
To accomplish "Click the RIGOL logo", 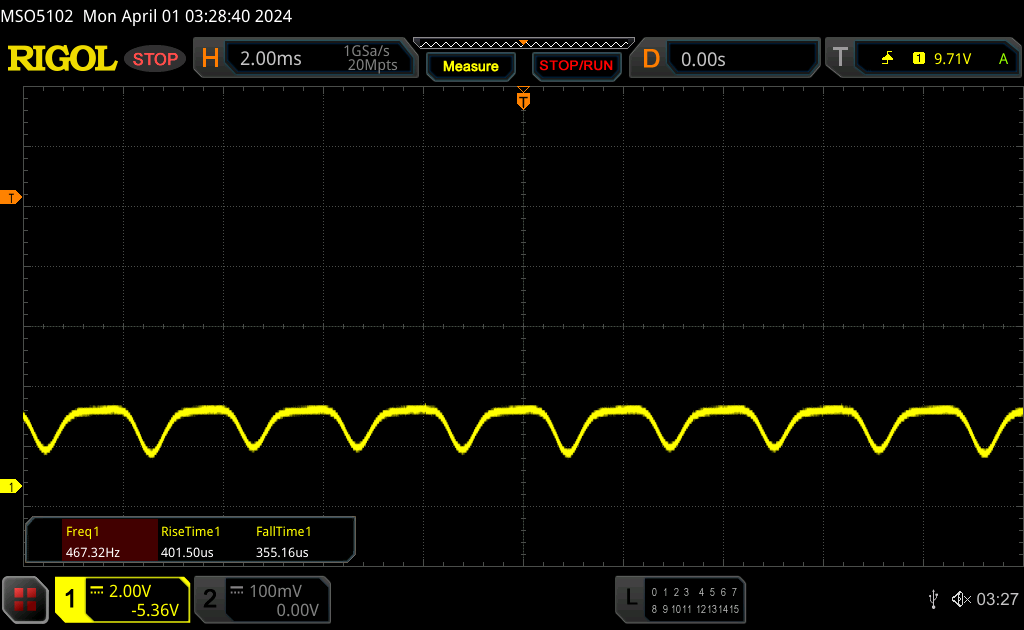I will (x=62, y=59).
